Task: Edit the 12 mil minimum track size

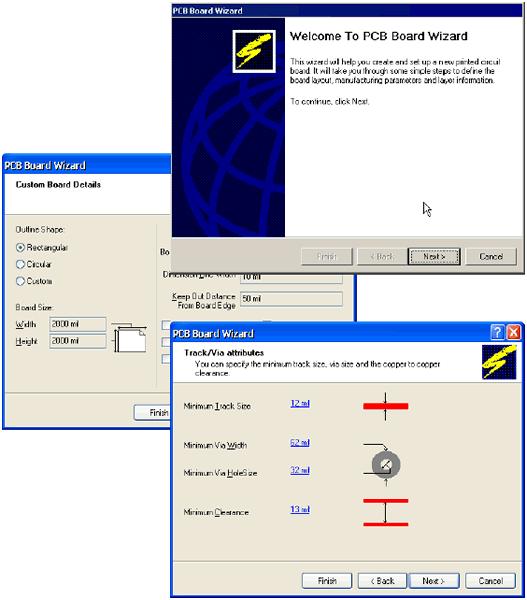Action: [300, 403]
